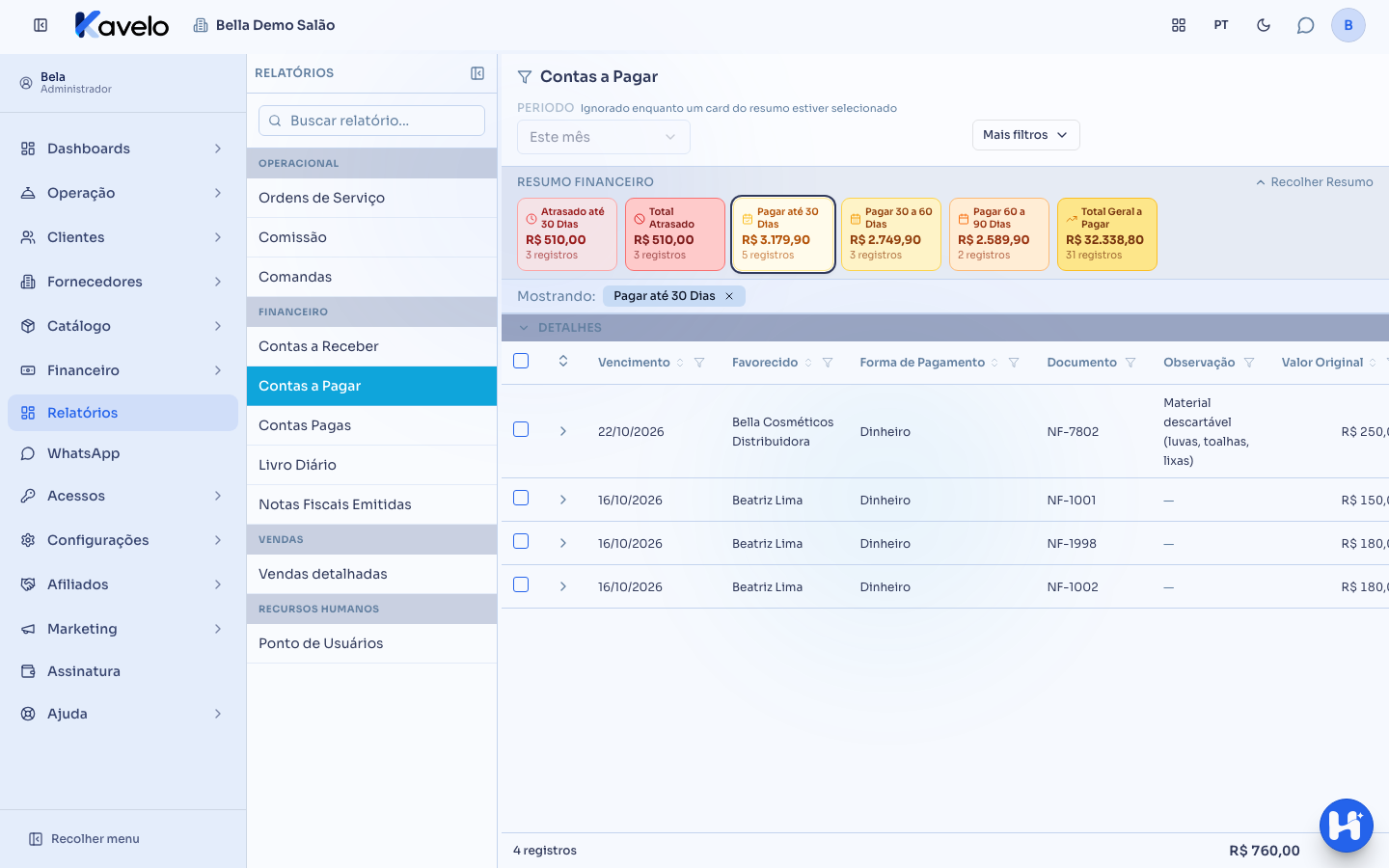Image resolution: width=1389 pixels, height=868 pixels.
Task: Toggle expand all rows header icon
Action: [563, 361]
